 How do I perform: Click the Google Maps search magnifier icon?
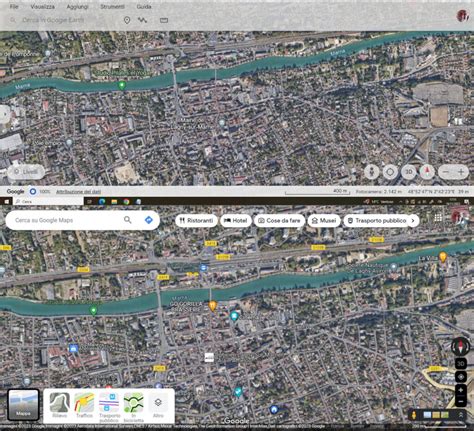tap(127, 220)
